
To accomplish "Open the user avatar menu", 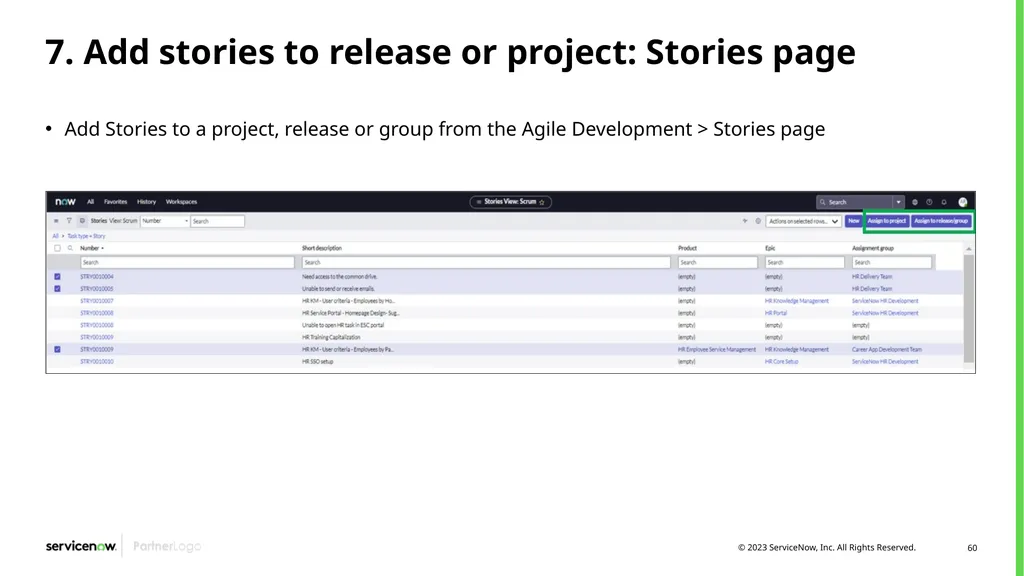I will (x=963, y=202).
